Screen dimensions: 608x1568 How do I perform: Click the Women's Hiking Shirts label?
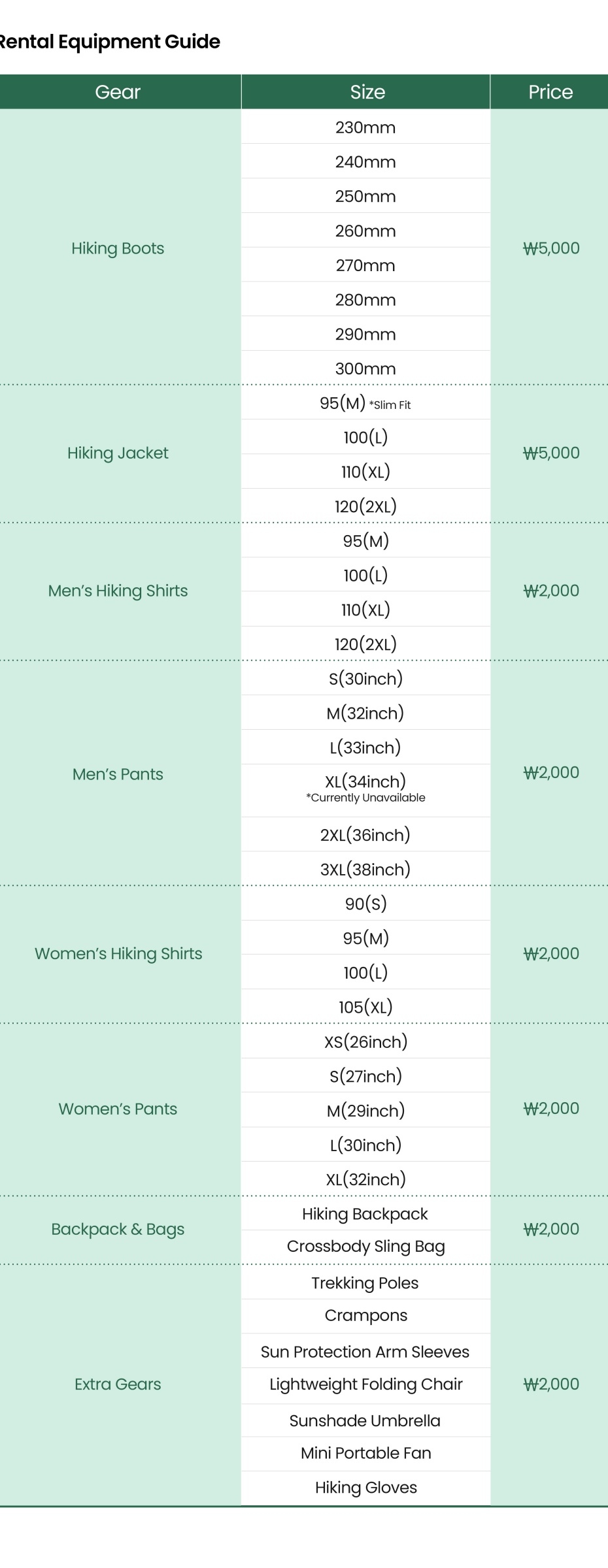coord(118,954)
